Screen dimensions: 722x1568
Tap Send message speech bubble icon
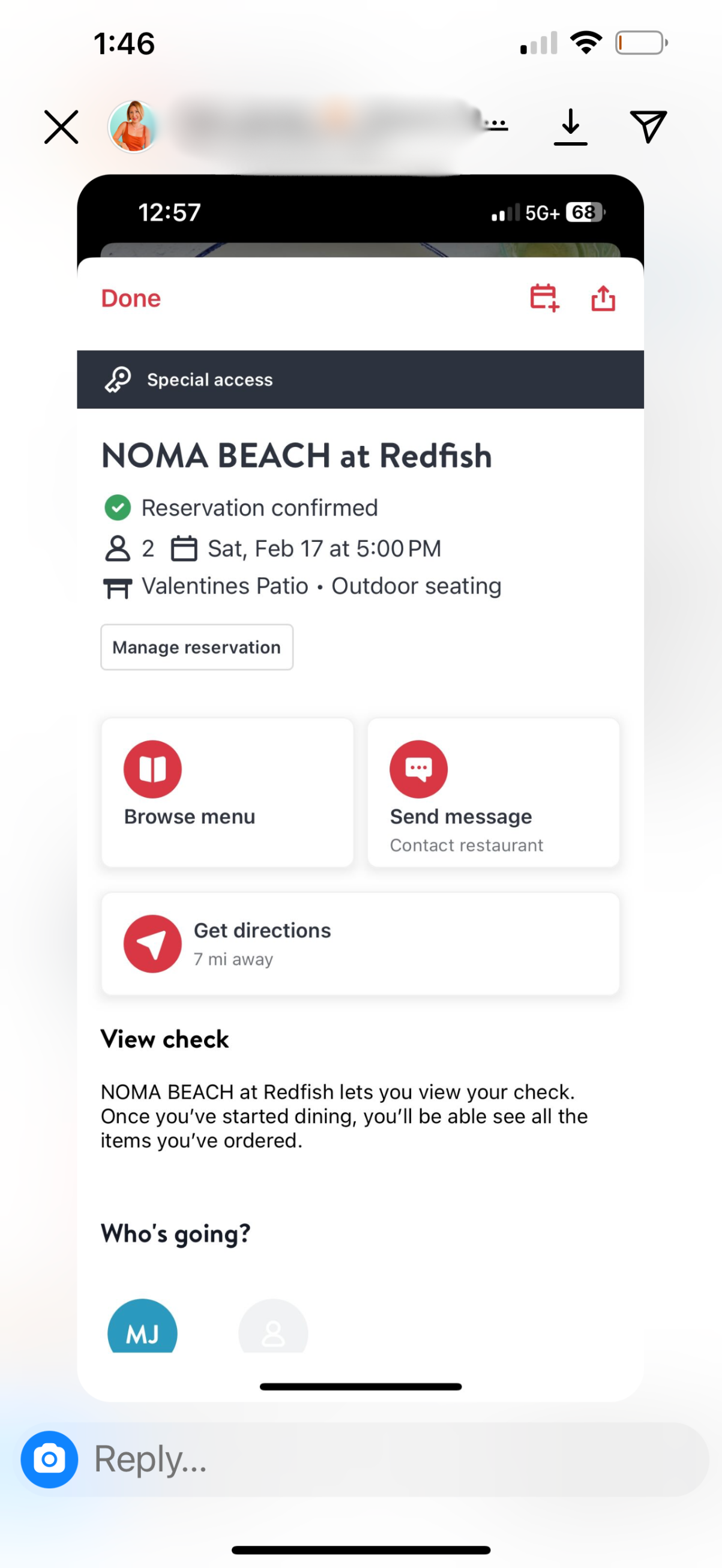point(419,769)
